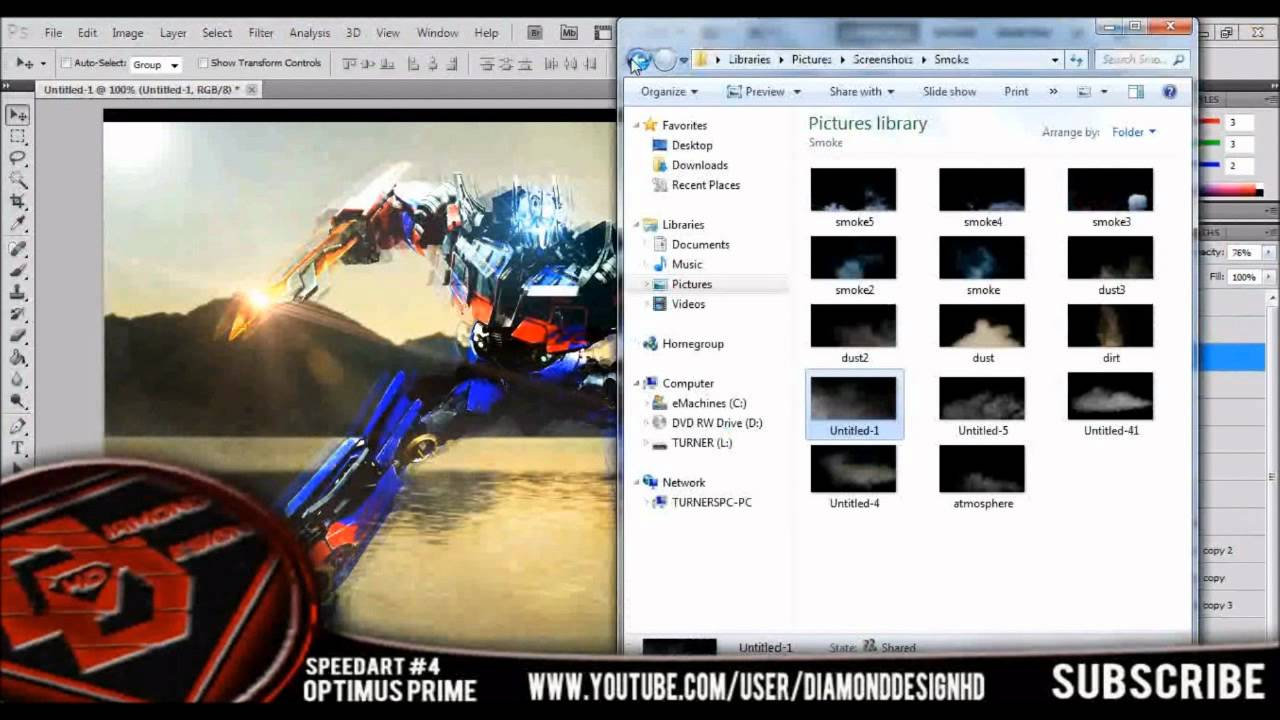The width and height of the screenshot is (1280, 720).
Task: Open the Change your view dropdown arrow
Action: tap(1104, 91)
